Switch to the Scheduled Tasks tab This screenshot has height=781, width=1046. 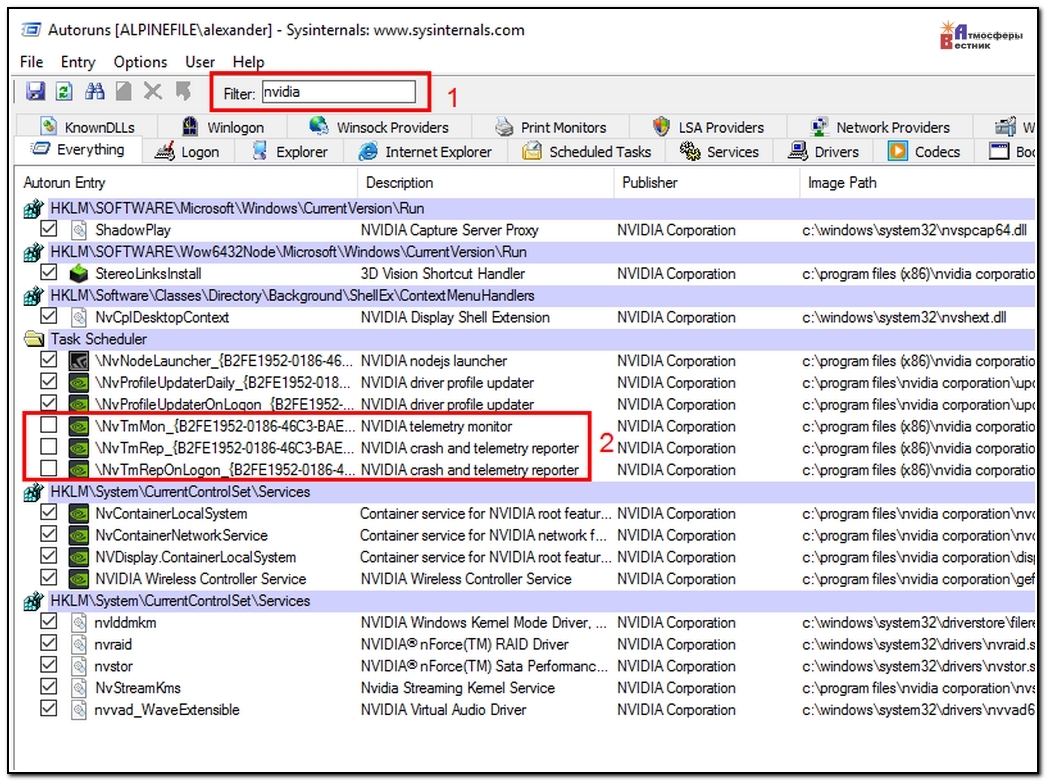point(587,152)
